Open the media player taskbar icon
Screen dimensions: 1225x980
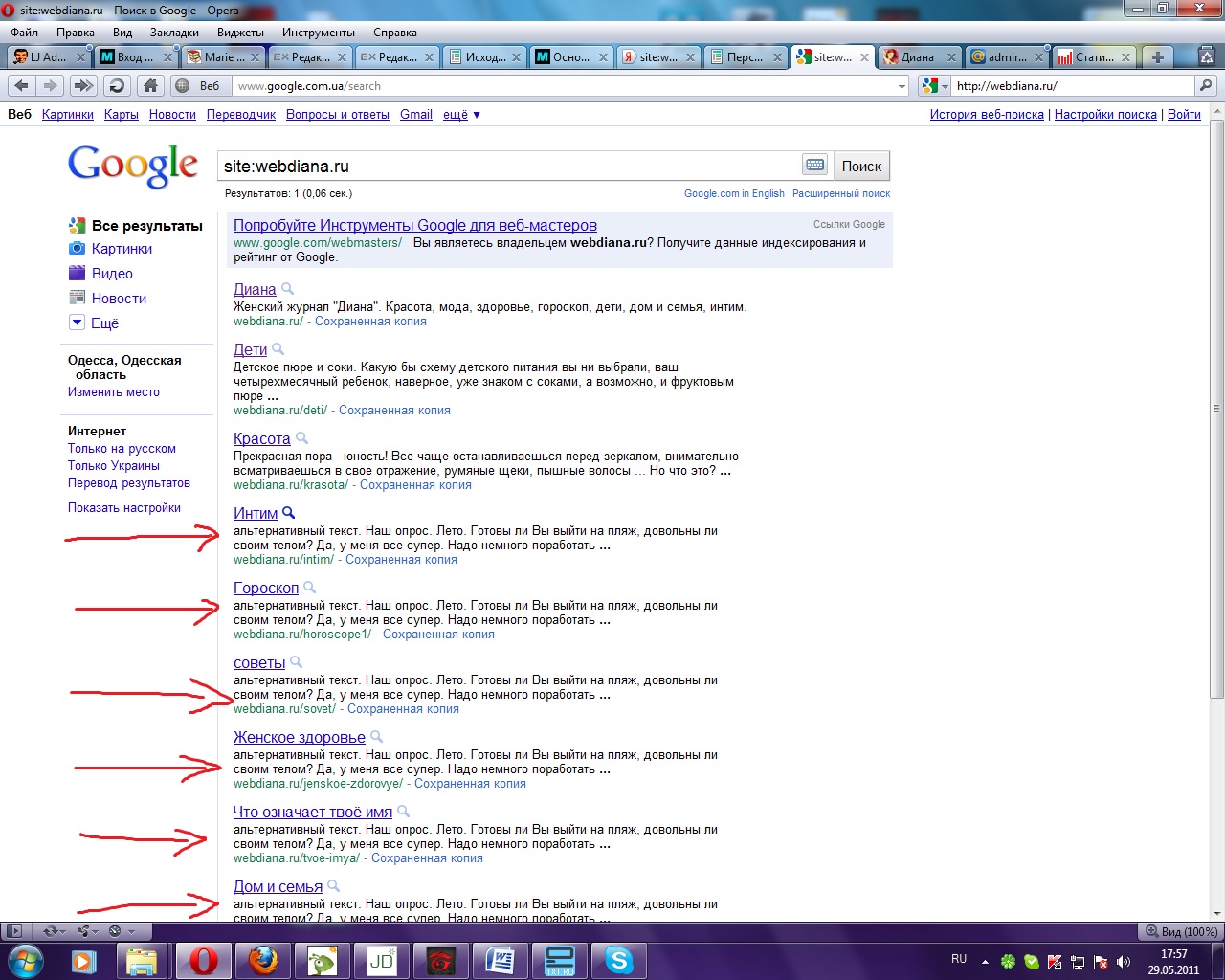[84, 960]
